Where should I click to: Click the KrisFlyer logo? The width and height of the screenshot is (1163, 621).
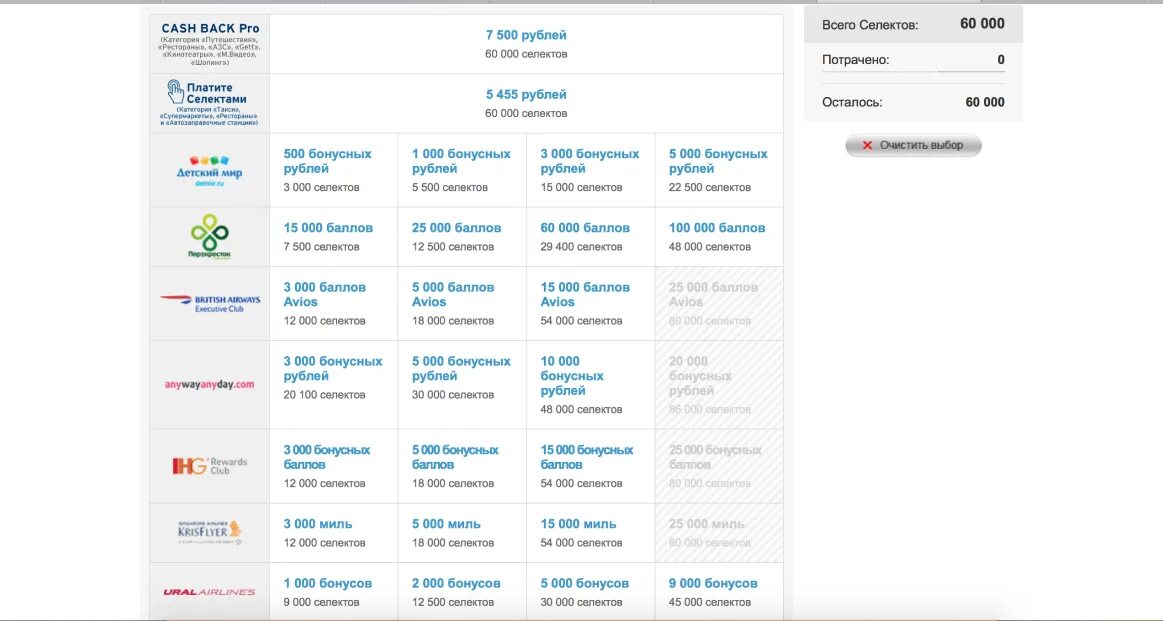pos(209,533)
